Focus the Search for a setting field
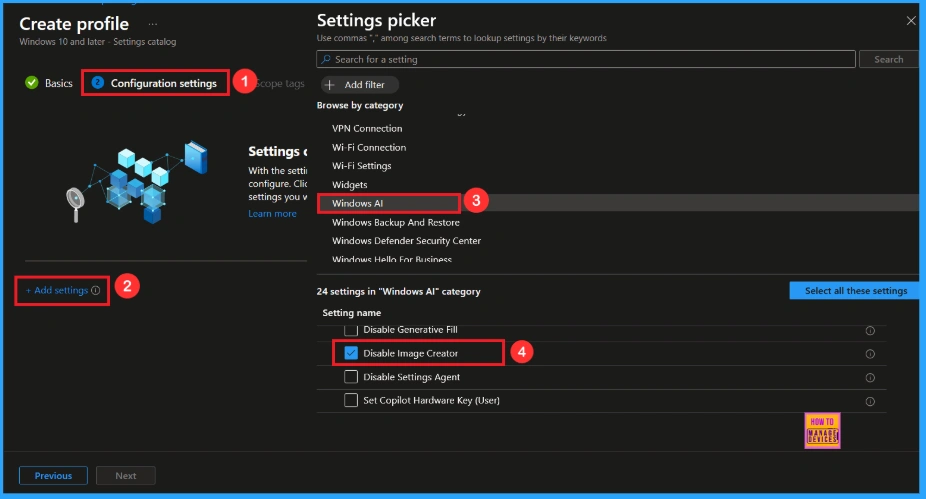Screen dimensions: 926x499 click(x=586, y=59)
